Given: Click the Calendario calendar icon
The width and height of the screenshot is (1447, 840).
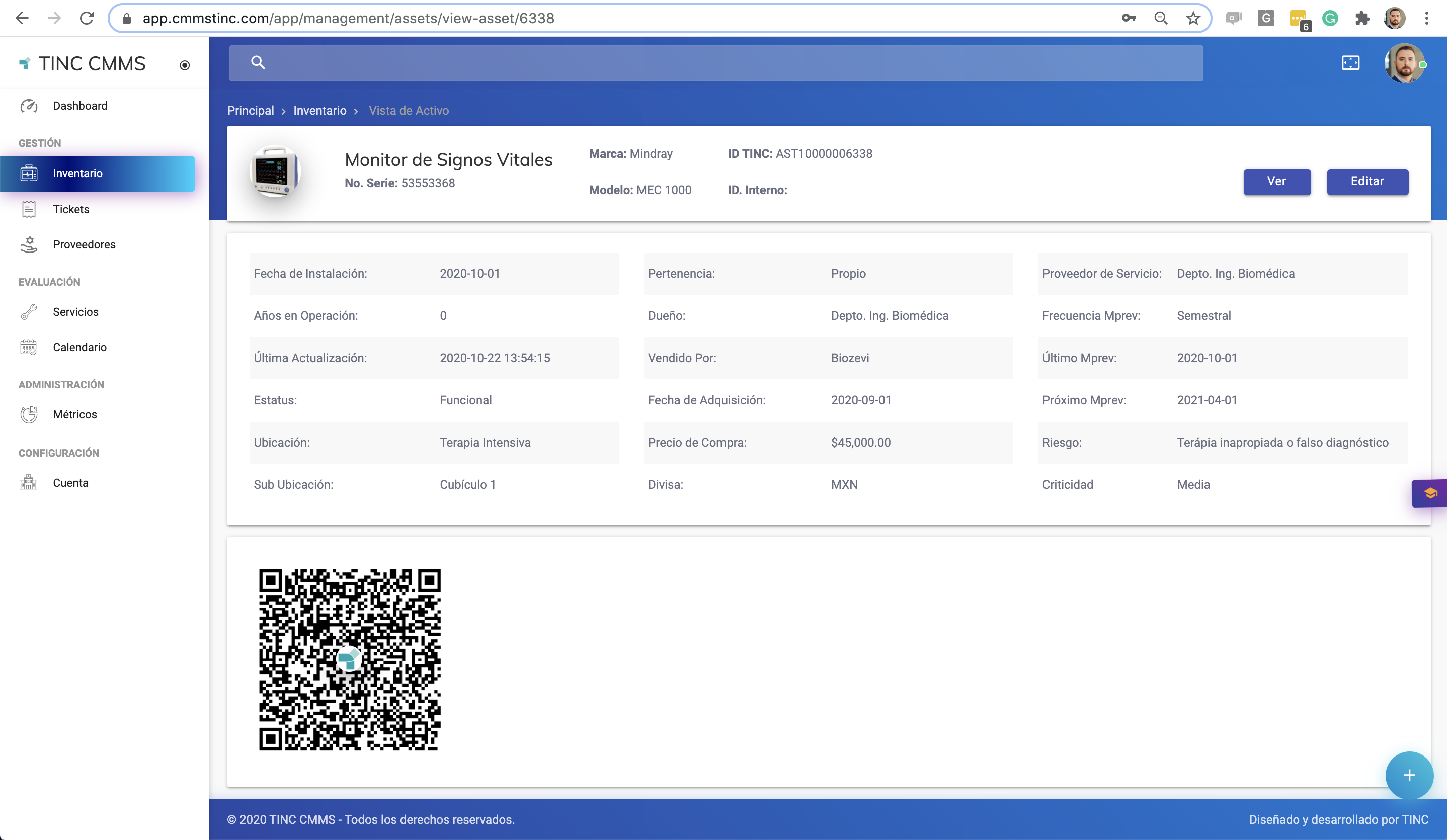Looking at the screenshot, I should [x=29, y=347].
